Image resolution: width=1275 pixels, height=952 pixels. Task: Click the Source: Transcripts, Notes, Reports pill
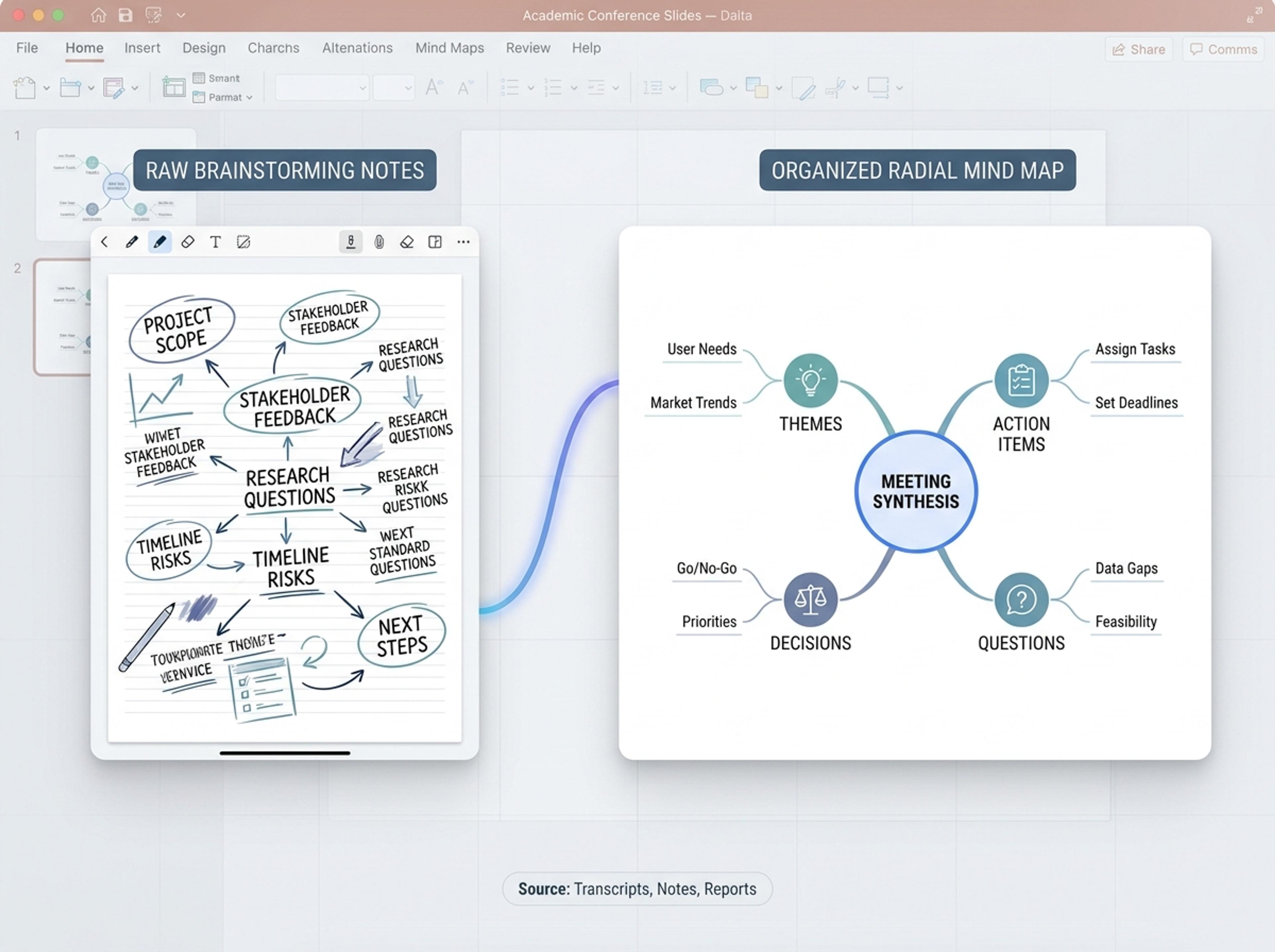[x=637, y=889]
